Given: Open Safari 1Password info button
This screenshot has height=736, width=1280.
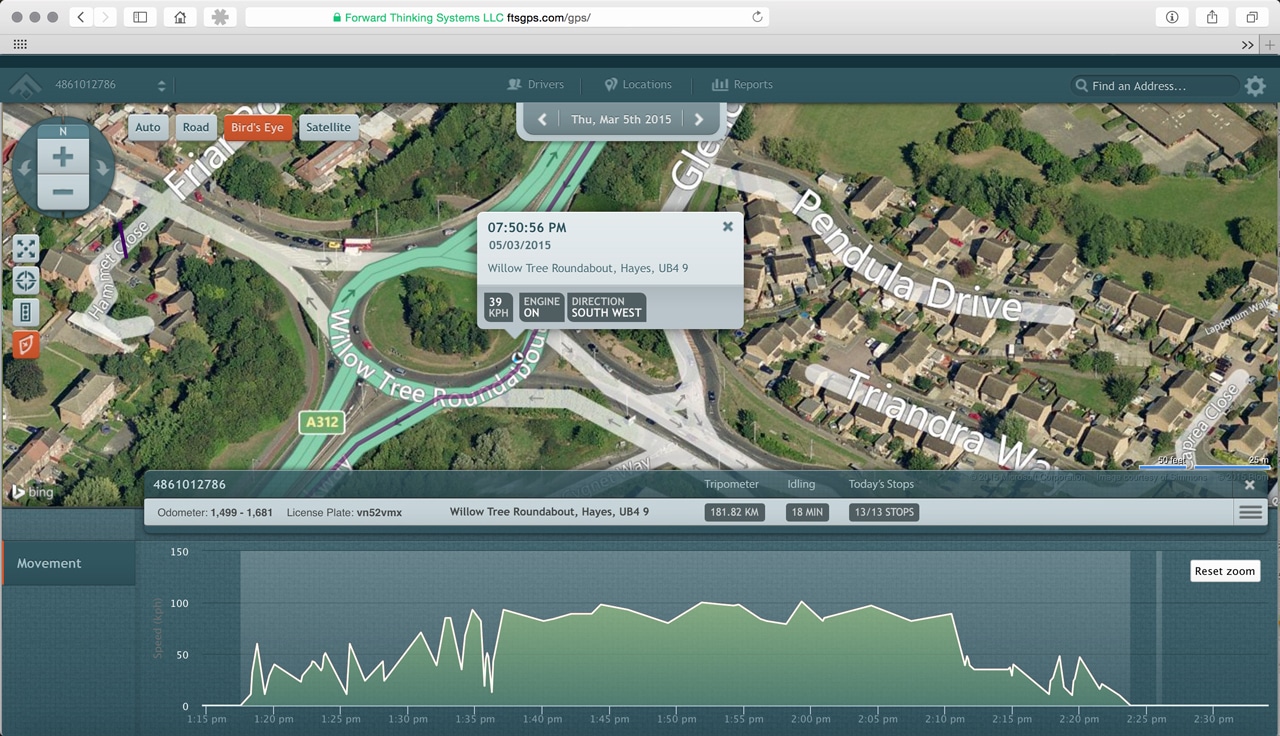Looking at the screenshot, I should 1172,17.
